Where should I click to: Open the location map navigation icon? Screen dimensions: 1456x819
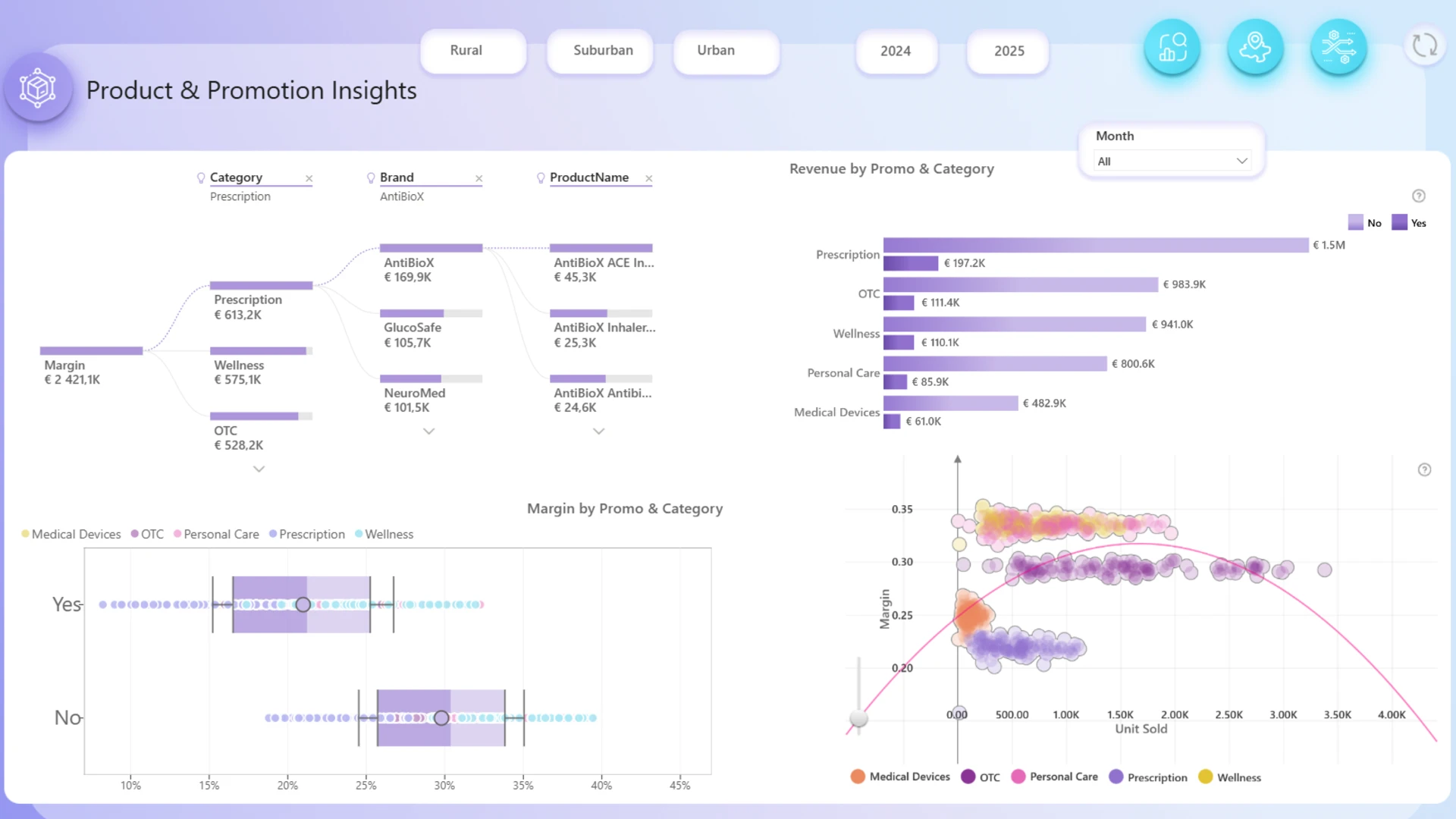pyautogui.click(x=1255, y=47)
